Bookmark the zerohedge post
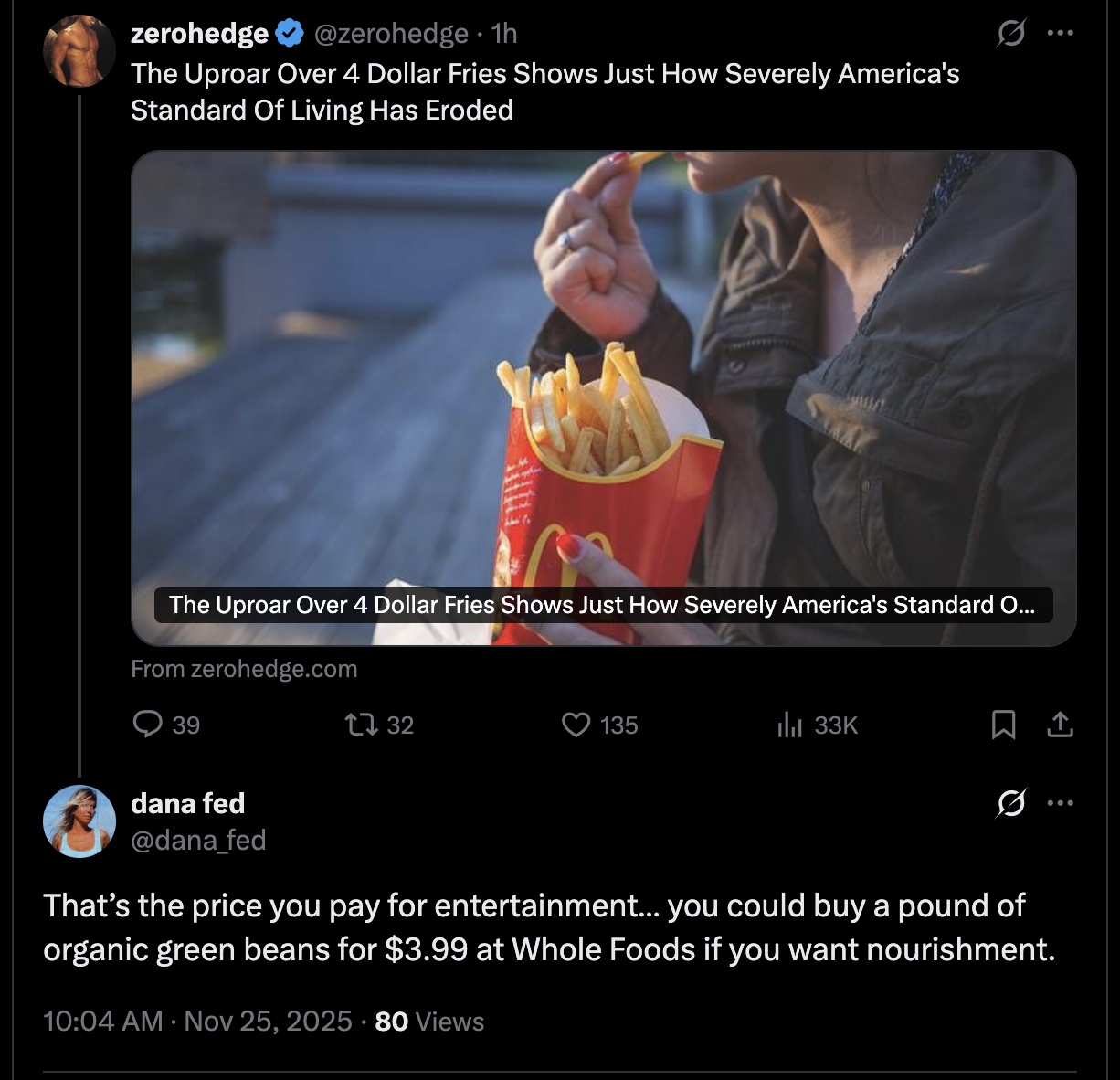 click(x=1003, y=725)
